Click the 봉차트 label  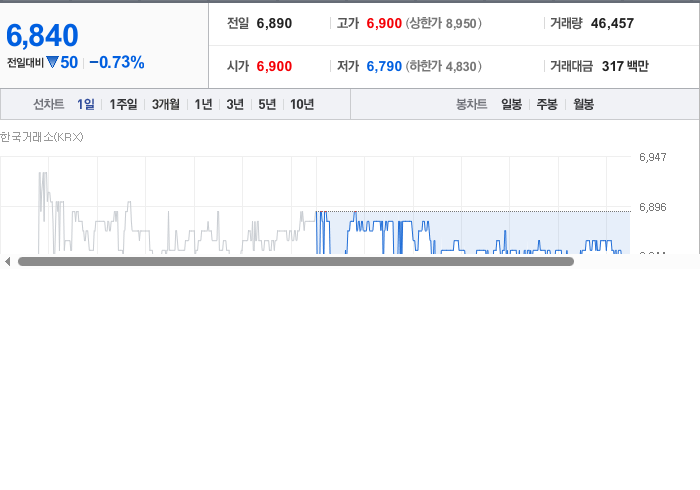pyautogui.click(x=471, y=104)
